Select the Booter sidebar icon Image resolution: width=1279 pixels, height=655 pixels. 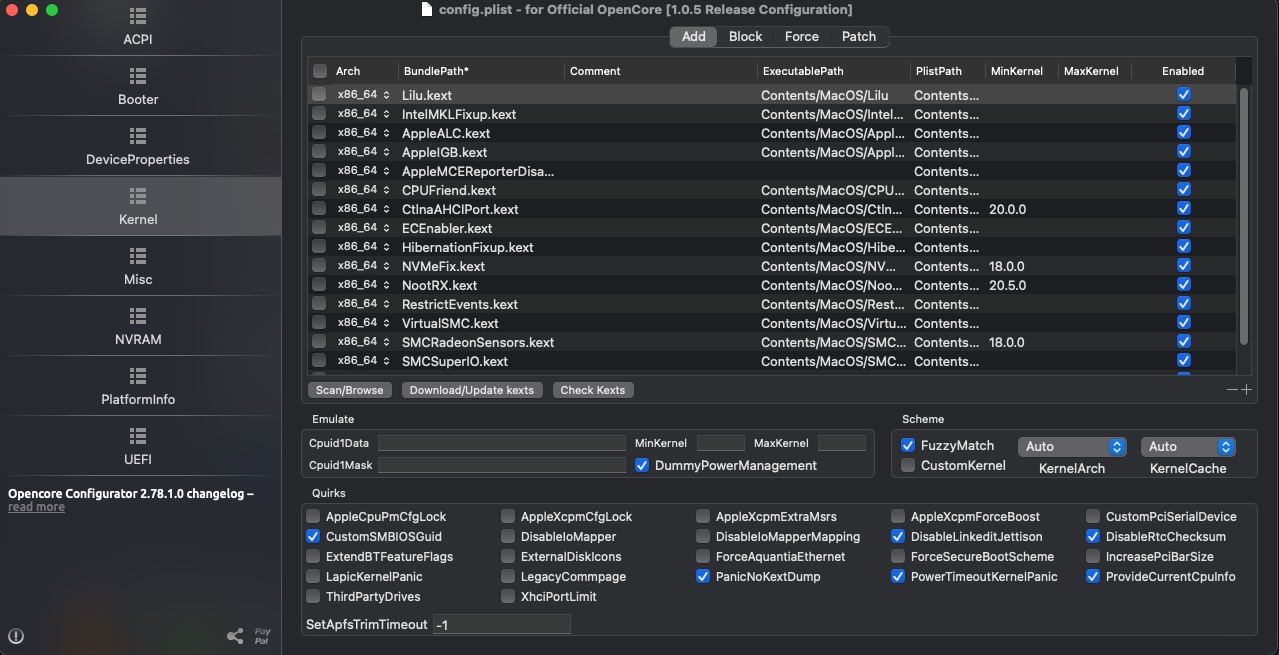138,76
